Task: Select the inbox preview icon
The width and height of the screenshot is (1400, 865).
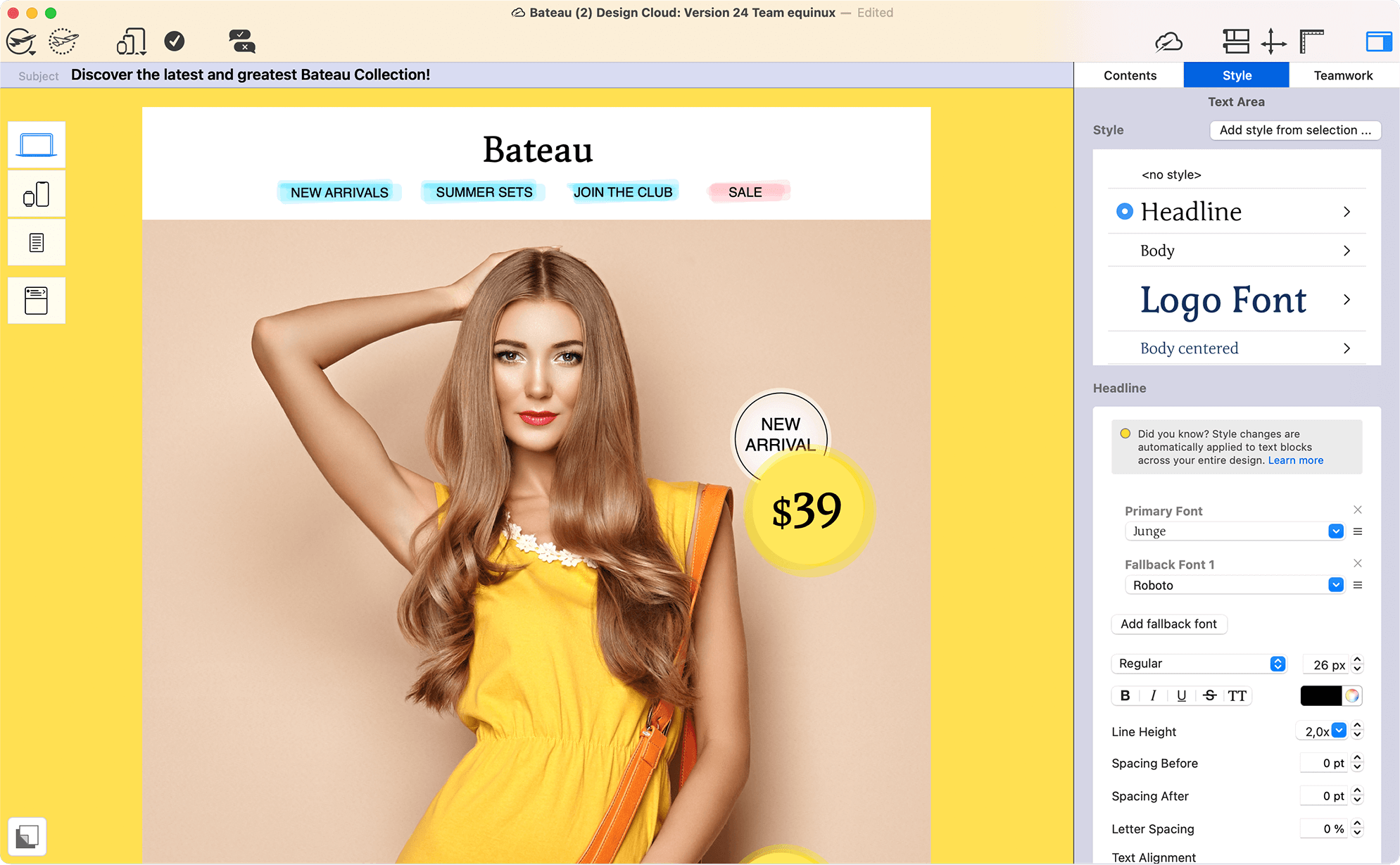Action: [x=37, y=301]
